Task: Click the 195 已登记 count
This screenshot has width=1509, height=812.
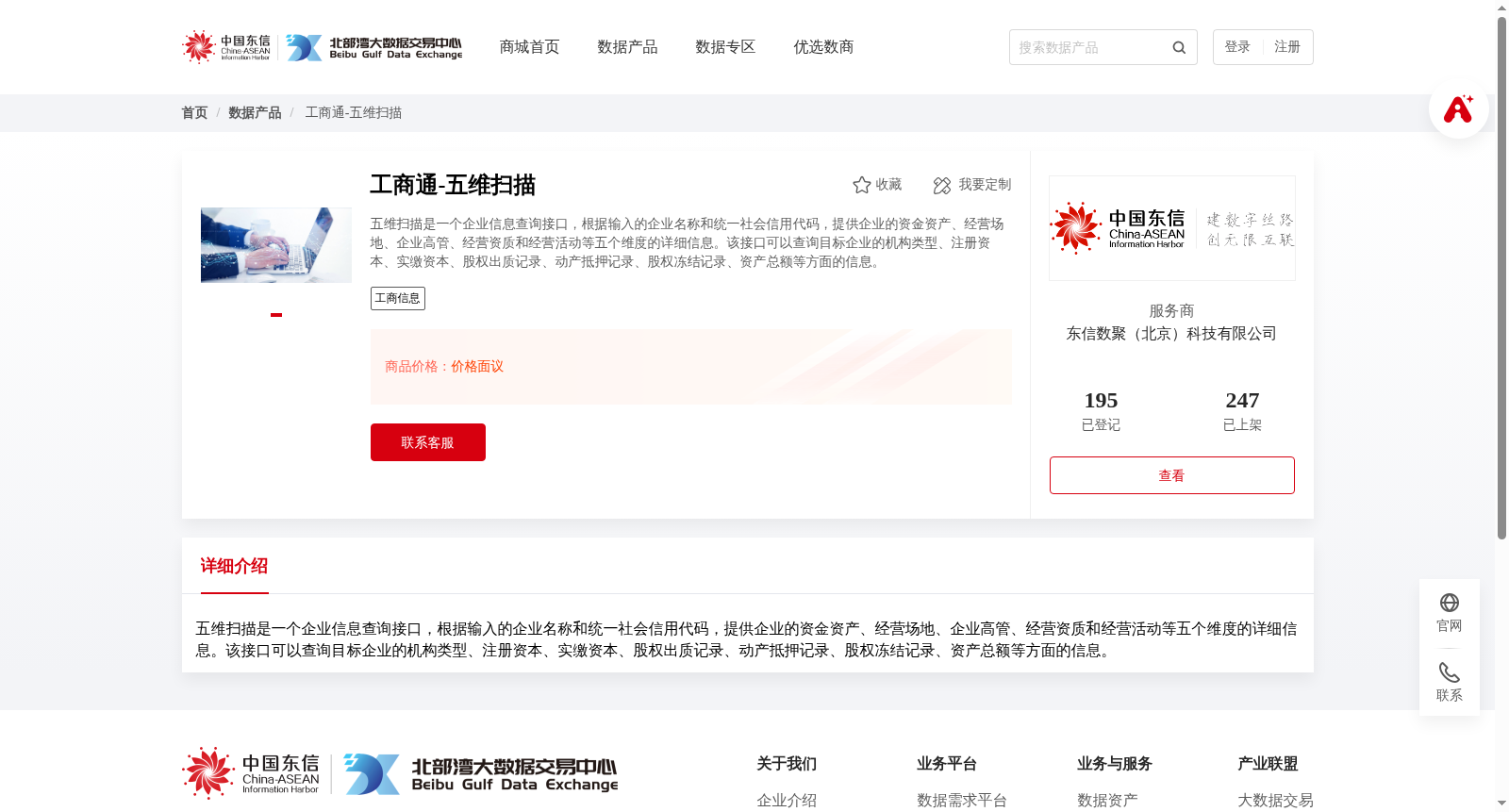Action: tap(1102, 411)
